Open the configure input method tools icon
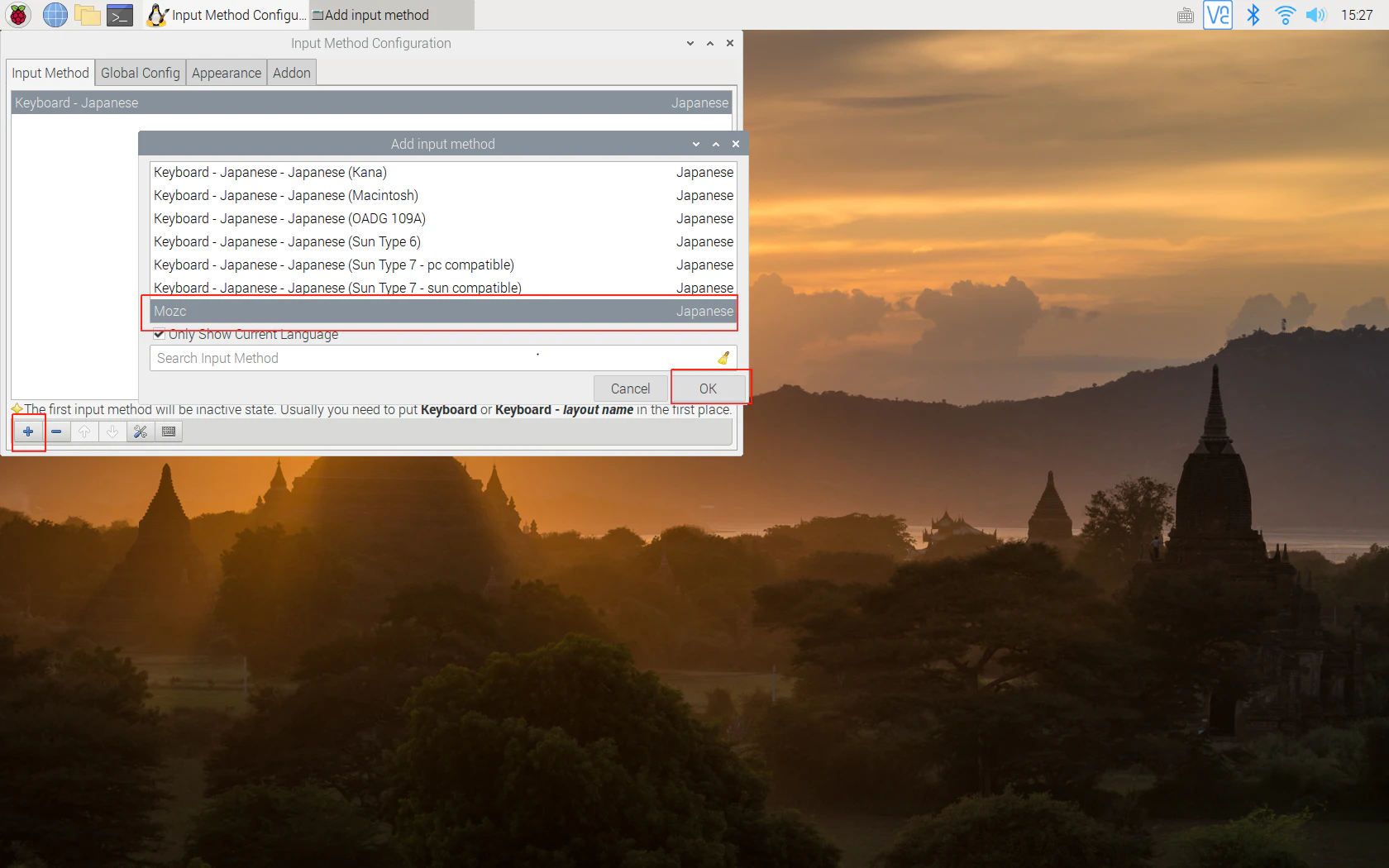Image resolution: width=1389 pixels, height=868 pixels. 141,432
